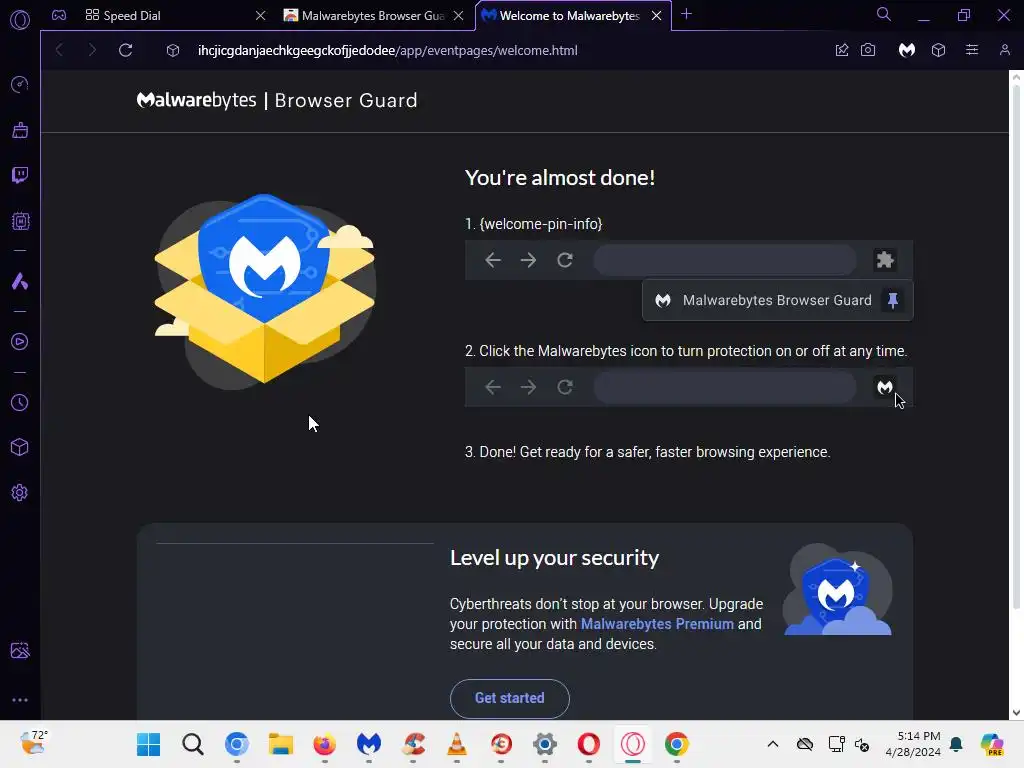Open Settings gear in sidebar
This screenshot has height=768, width=1024.
click(20, 492)
